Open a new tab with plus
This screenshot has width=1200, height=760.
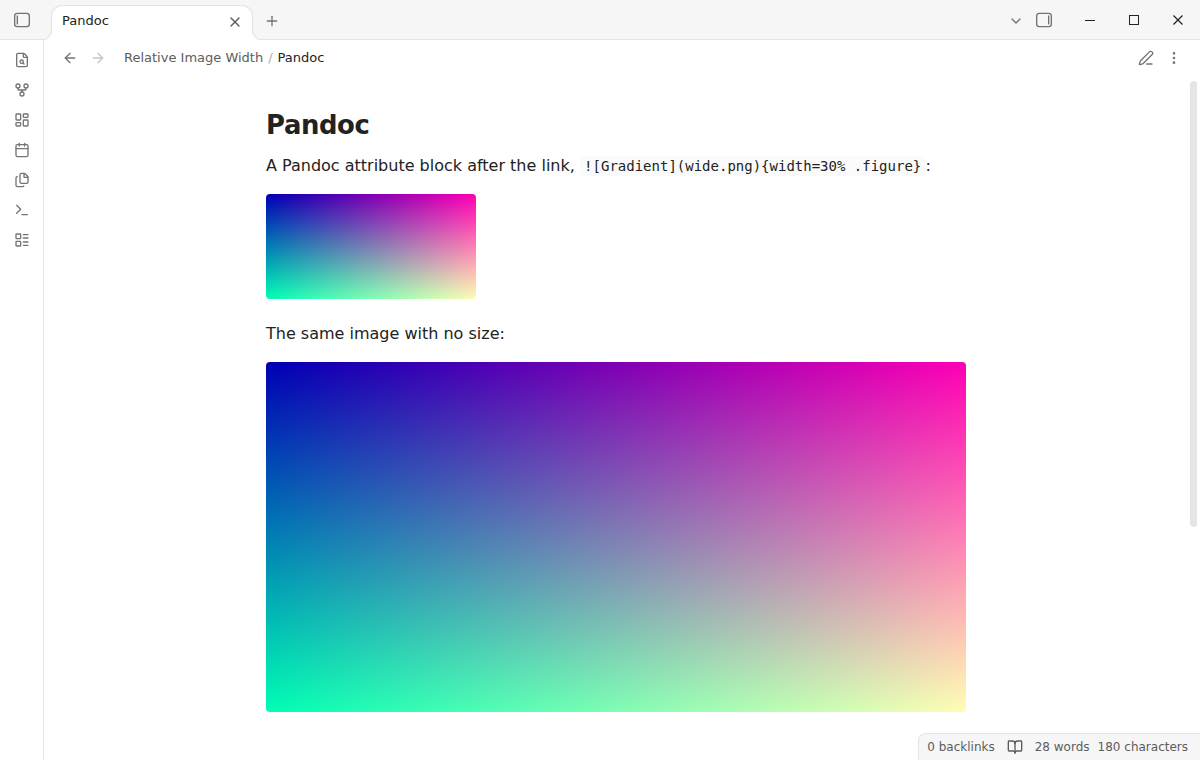(272, 20)
